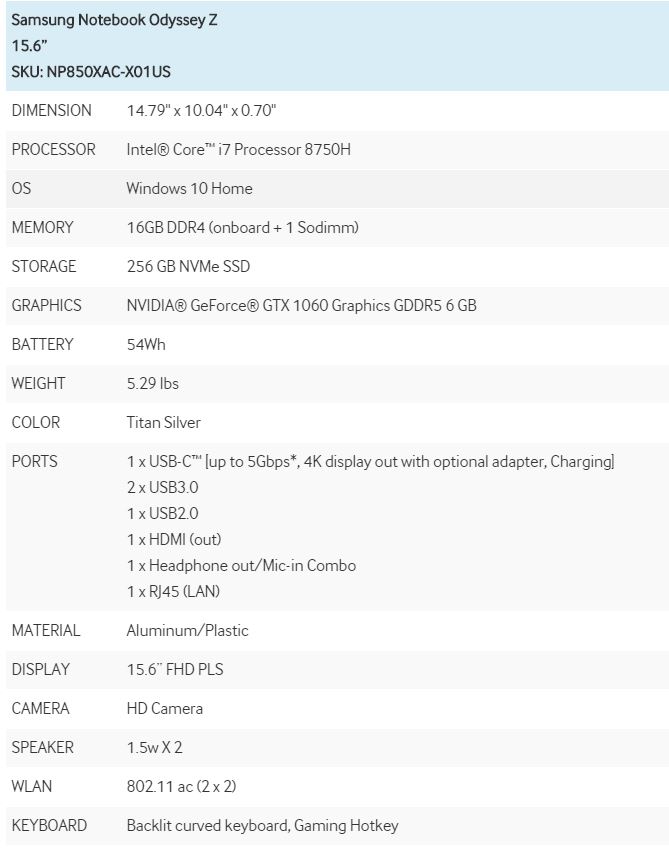Click the USB-C port description line
Screen dimensions: 669x848
coord(370,461)
